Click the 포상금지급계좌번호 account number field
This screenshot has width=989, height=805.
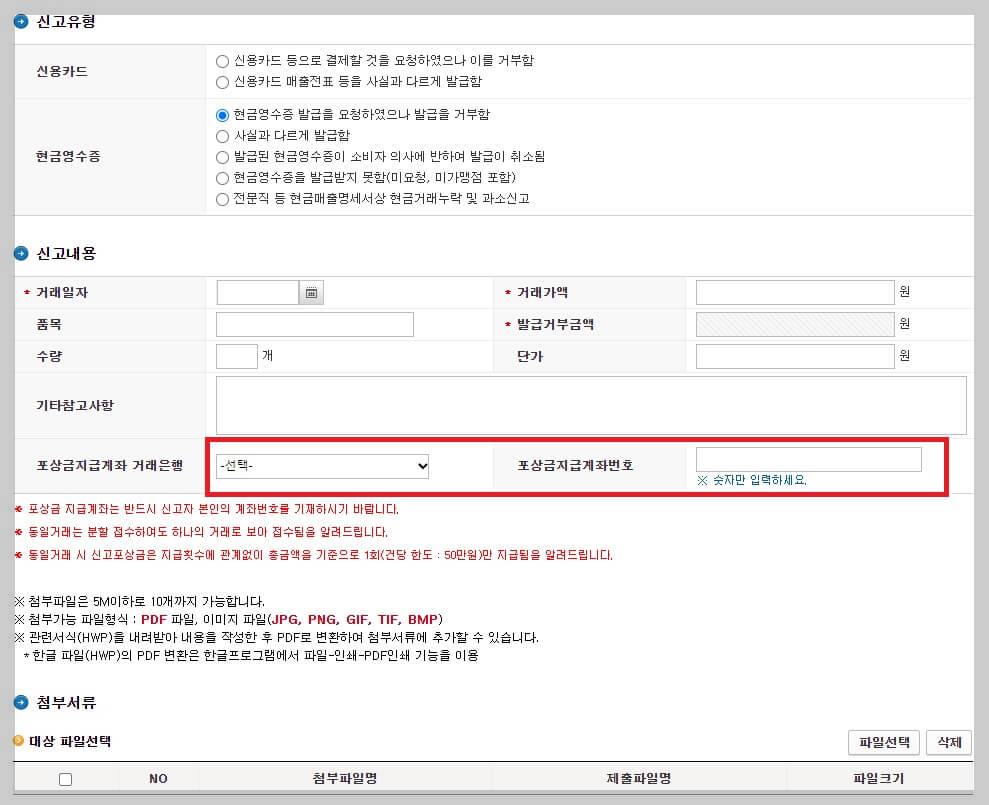pos(808,459)
